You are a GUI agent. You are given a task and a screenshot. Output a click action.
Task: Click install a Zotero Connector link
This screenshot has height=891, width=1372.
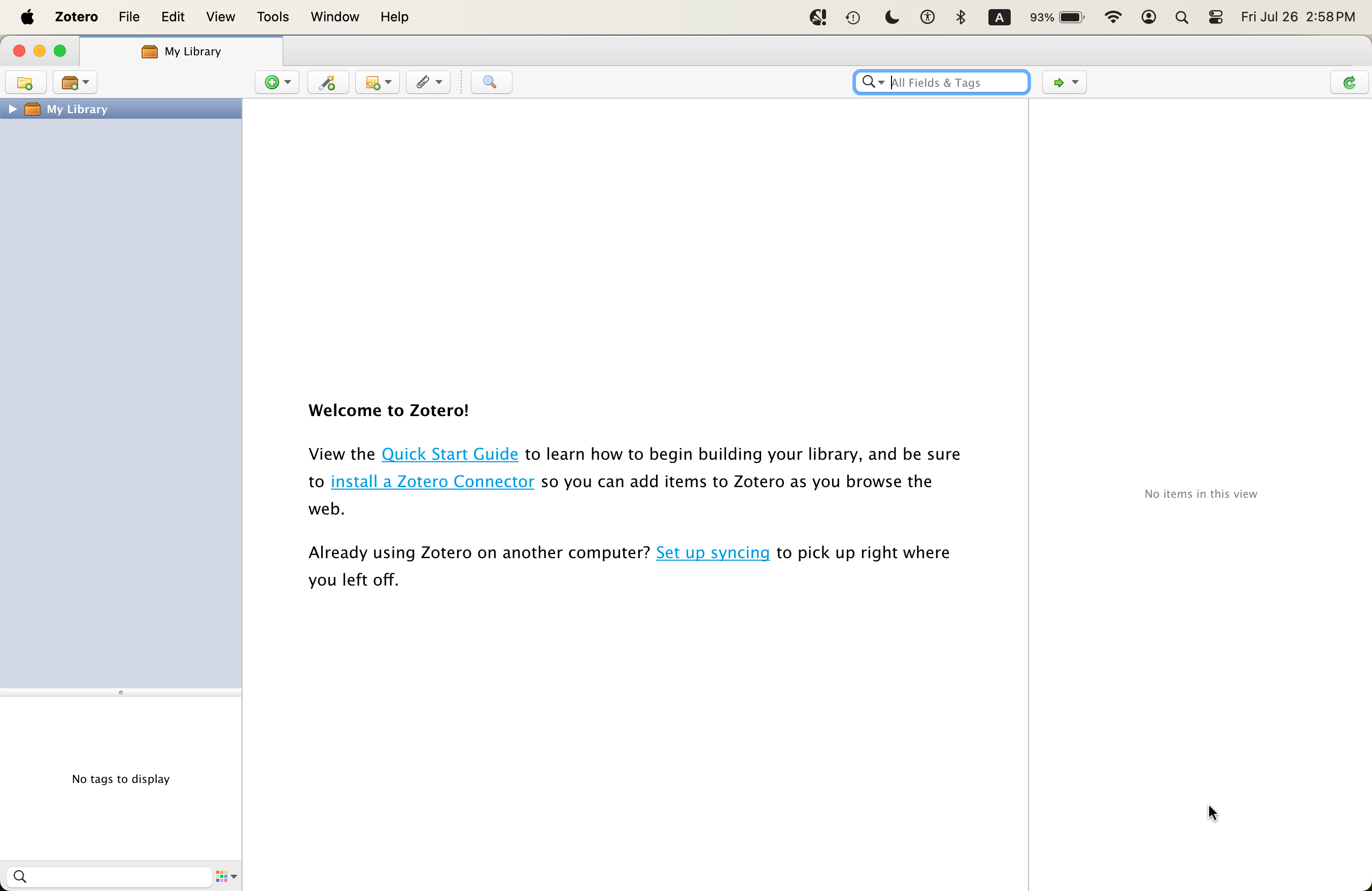tap(432, 481)
